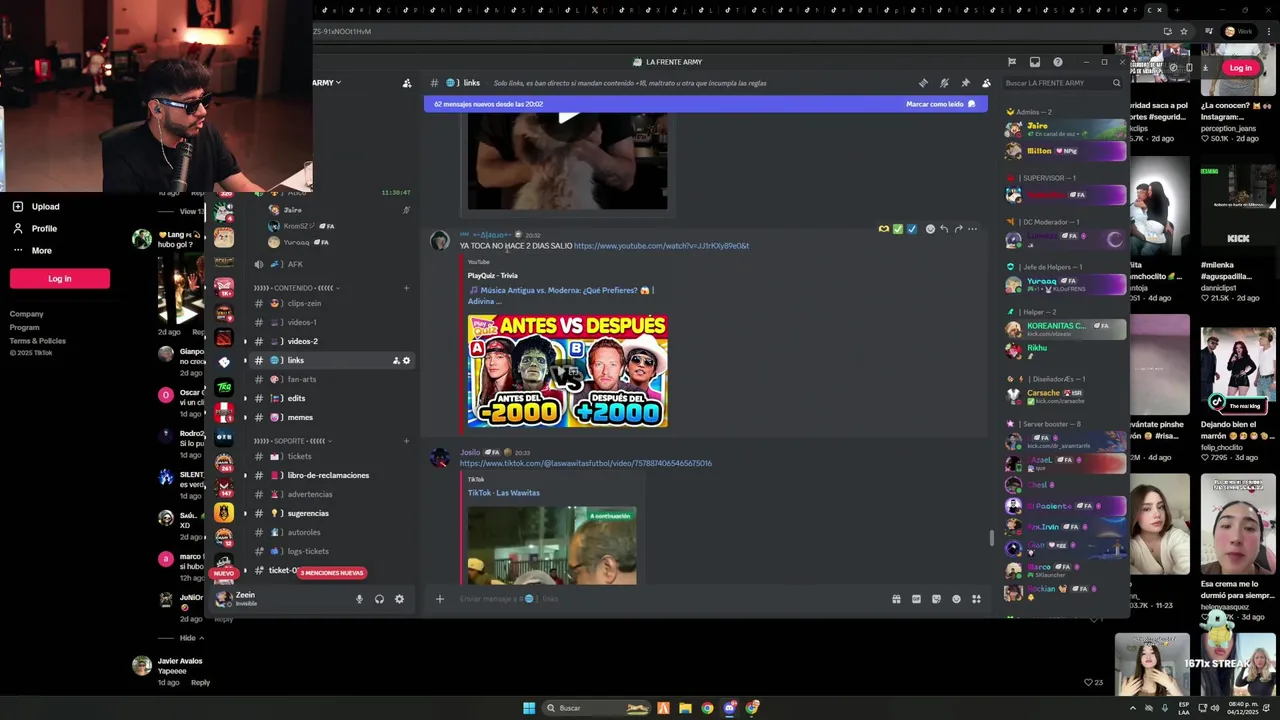Open Discord help question mark icon
This screenshot has height=720, width=1280.
pyautogui.click(x=1058, y=62)
